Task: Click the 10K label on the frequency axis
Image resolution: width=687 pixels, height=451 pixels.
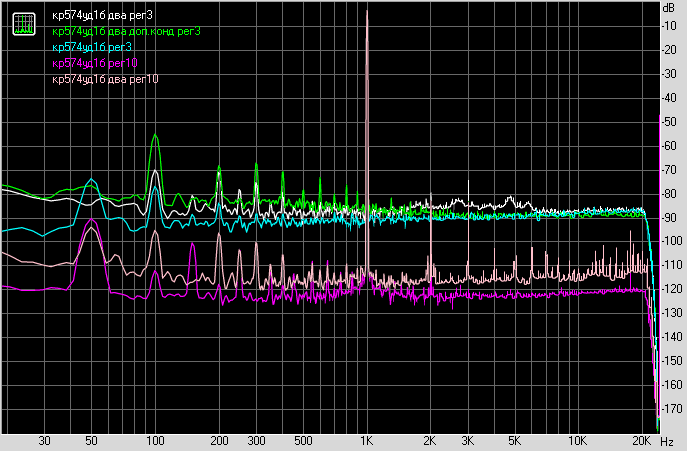Action: click(577, 441)
